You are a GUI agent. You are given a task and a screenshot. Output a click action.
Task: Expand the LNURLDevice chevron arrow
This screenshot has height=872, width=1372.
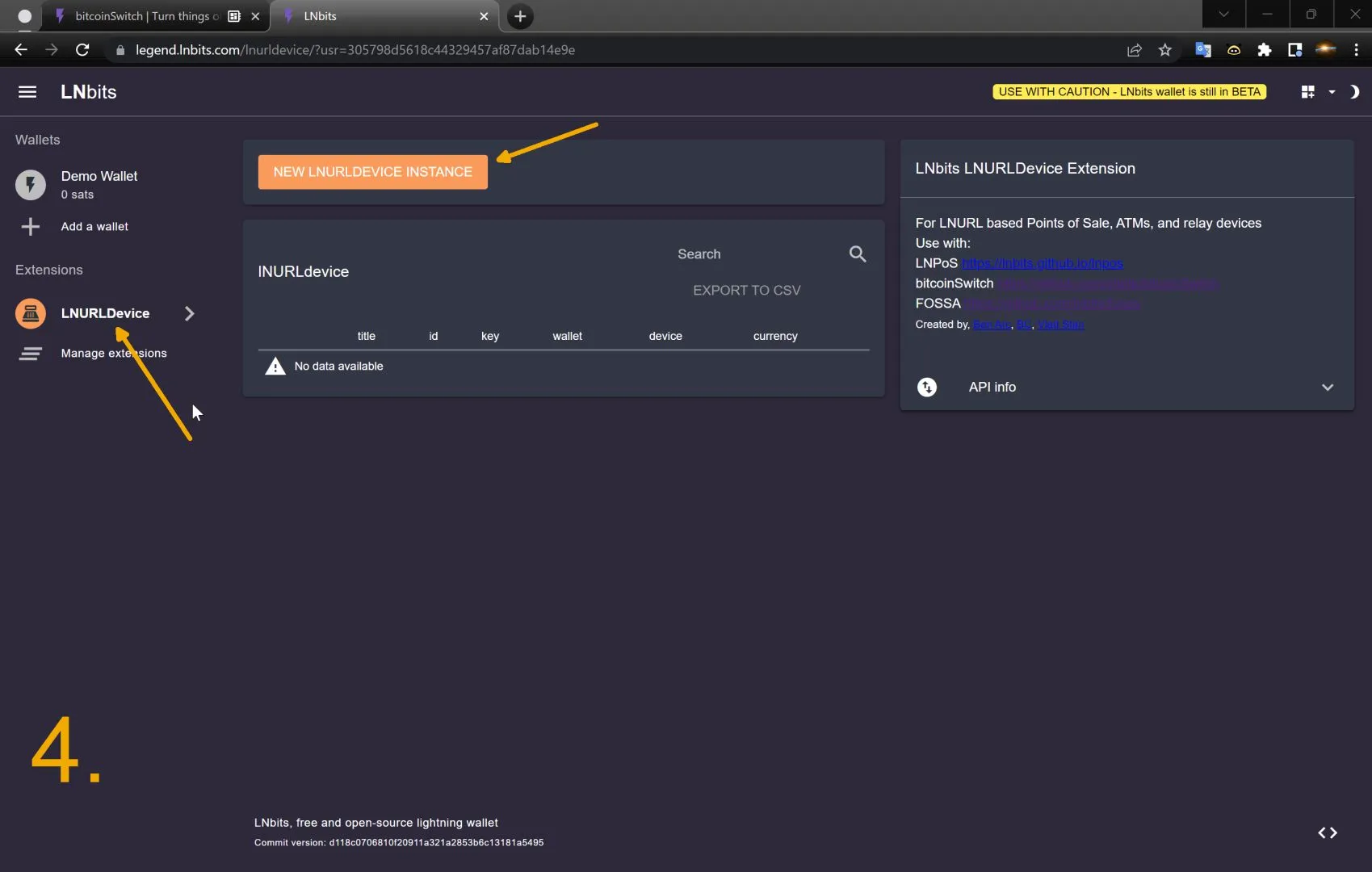tap(189, 313)
